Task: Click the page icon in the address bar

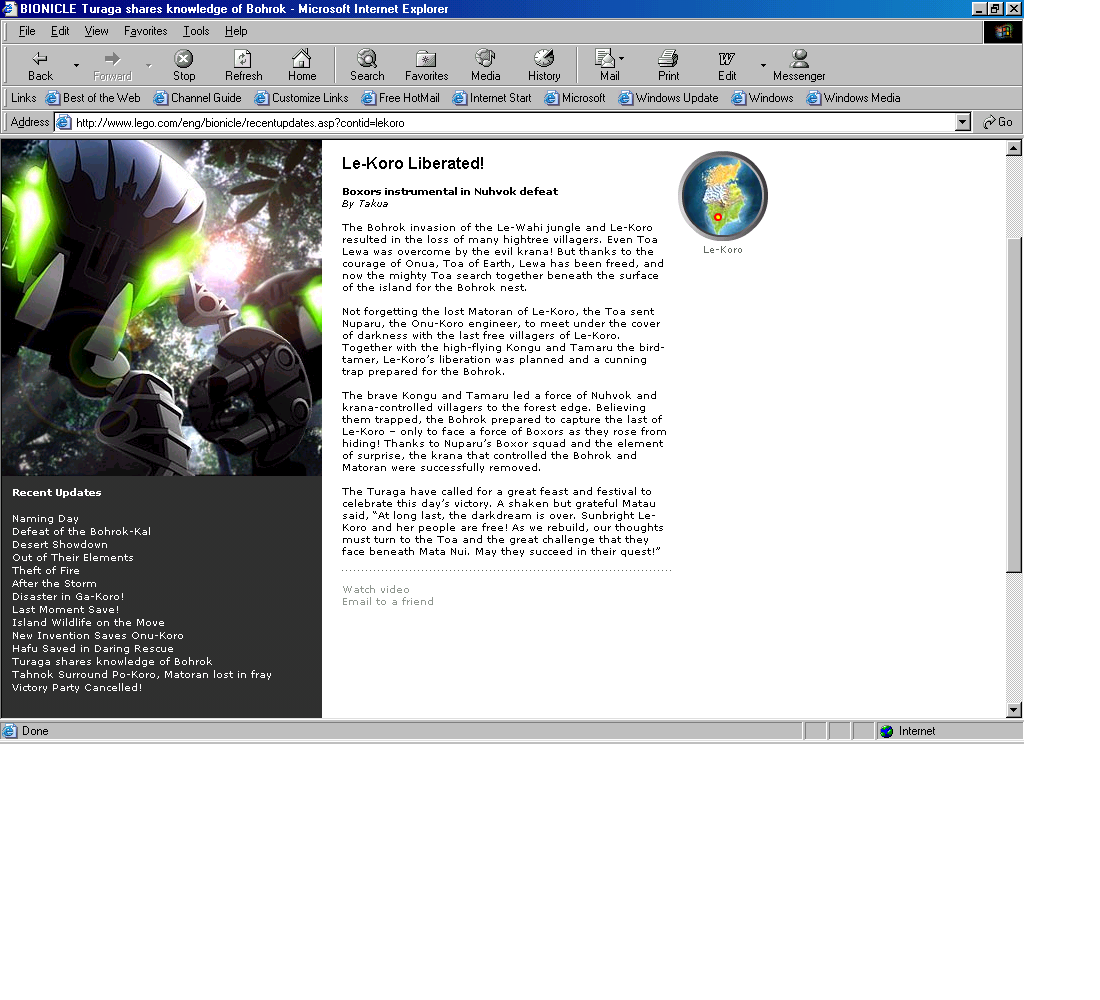Action: [64, 122]
